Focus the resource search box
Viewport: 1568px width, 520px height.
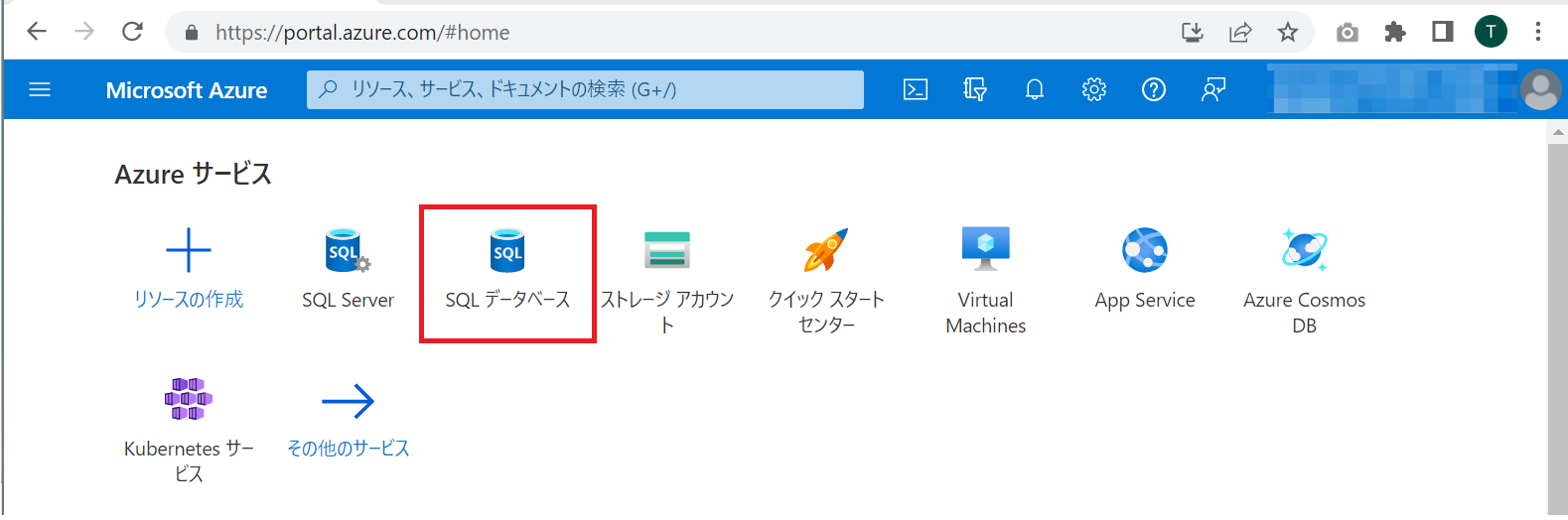585,89
